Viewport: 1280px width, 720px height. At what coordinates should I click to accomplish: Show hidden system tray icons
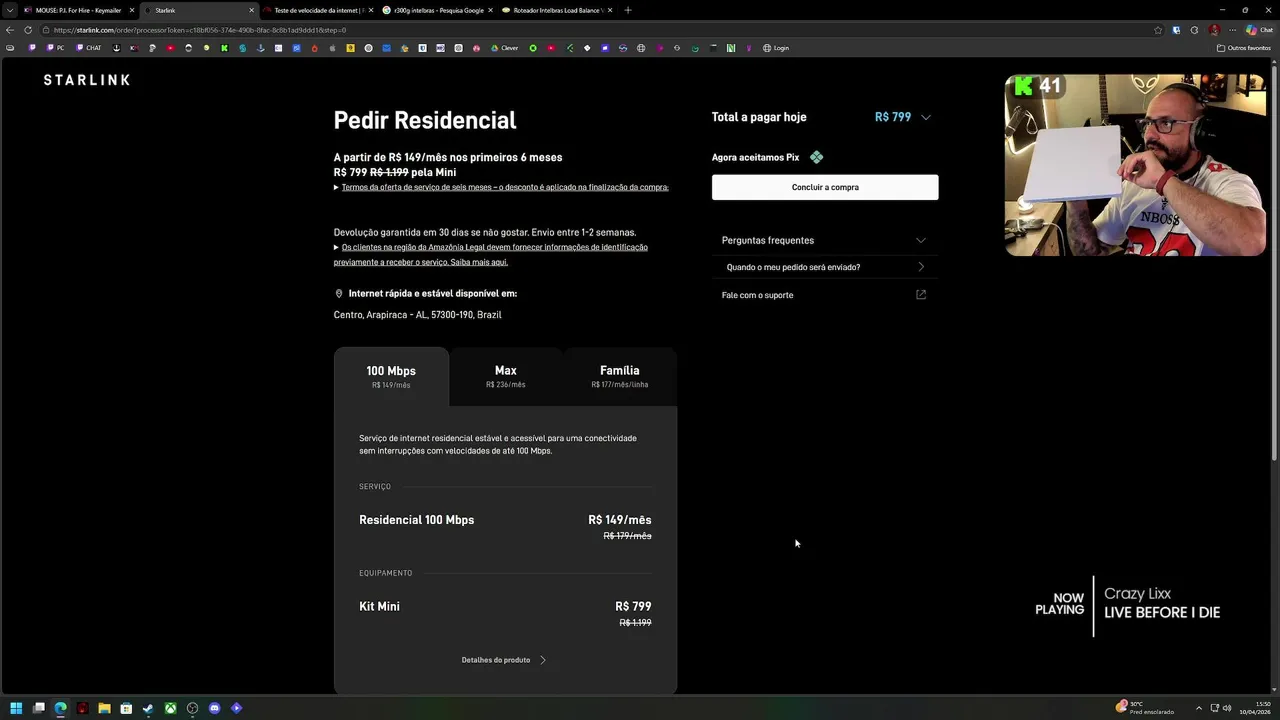click(x=1199, y=708)
